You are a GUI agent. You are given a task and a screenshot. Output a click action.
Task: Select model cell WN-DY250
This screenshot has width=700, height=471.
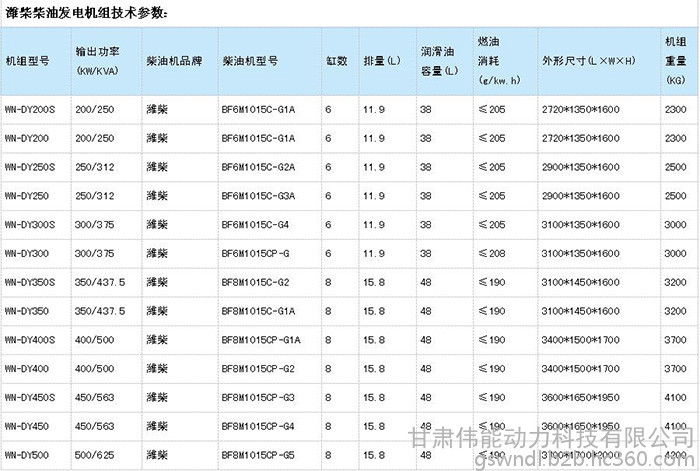(27, 196)
